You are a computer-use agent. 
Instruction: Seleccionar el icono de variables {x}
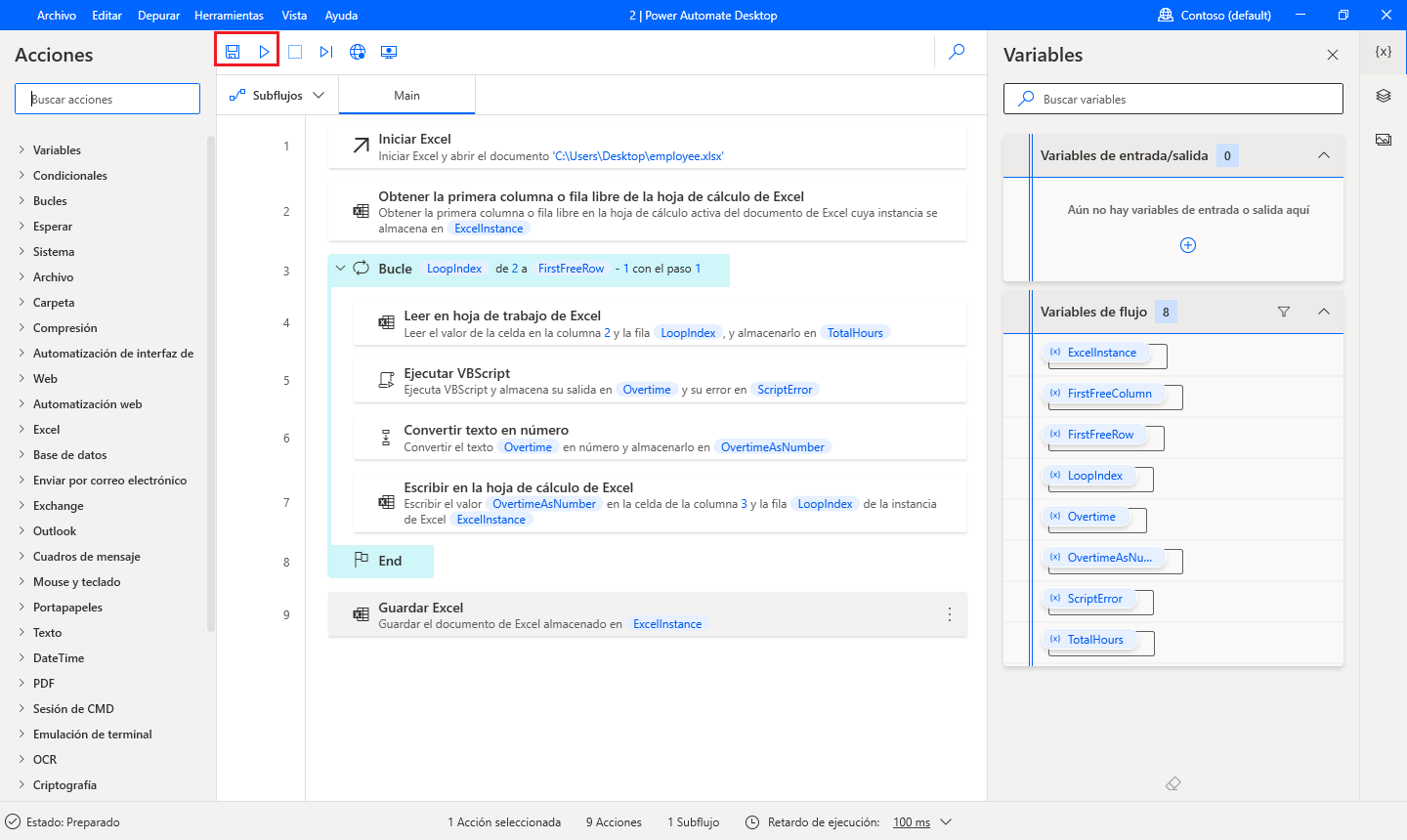[1383, 51]
